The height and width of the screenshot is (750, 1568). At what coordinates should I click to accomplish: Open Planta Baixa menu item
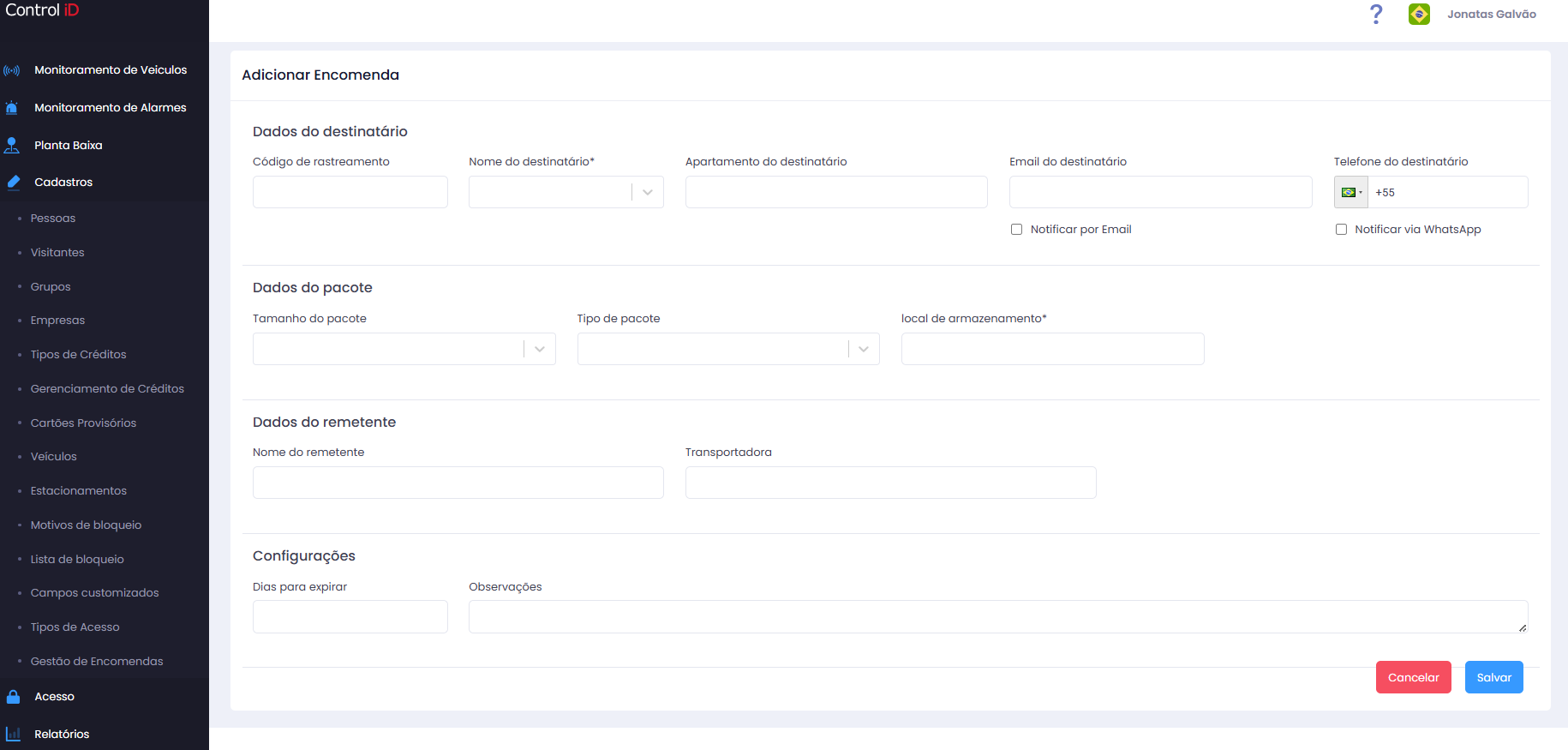[x=69, y=146]
